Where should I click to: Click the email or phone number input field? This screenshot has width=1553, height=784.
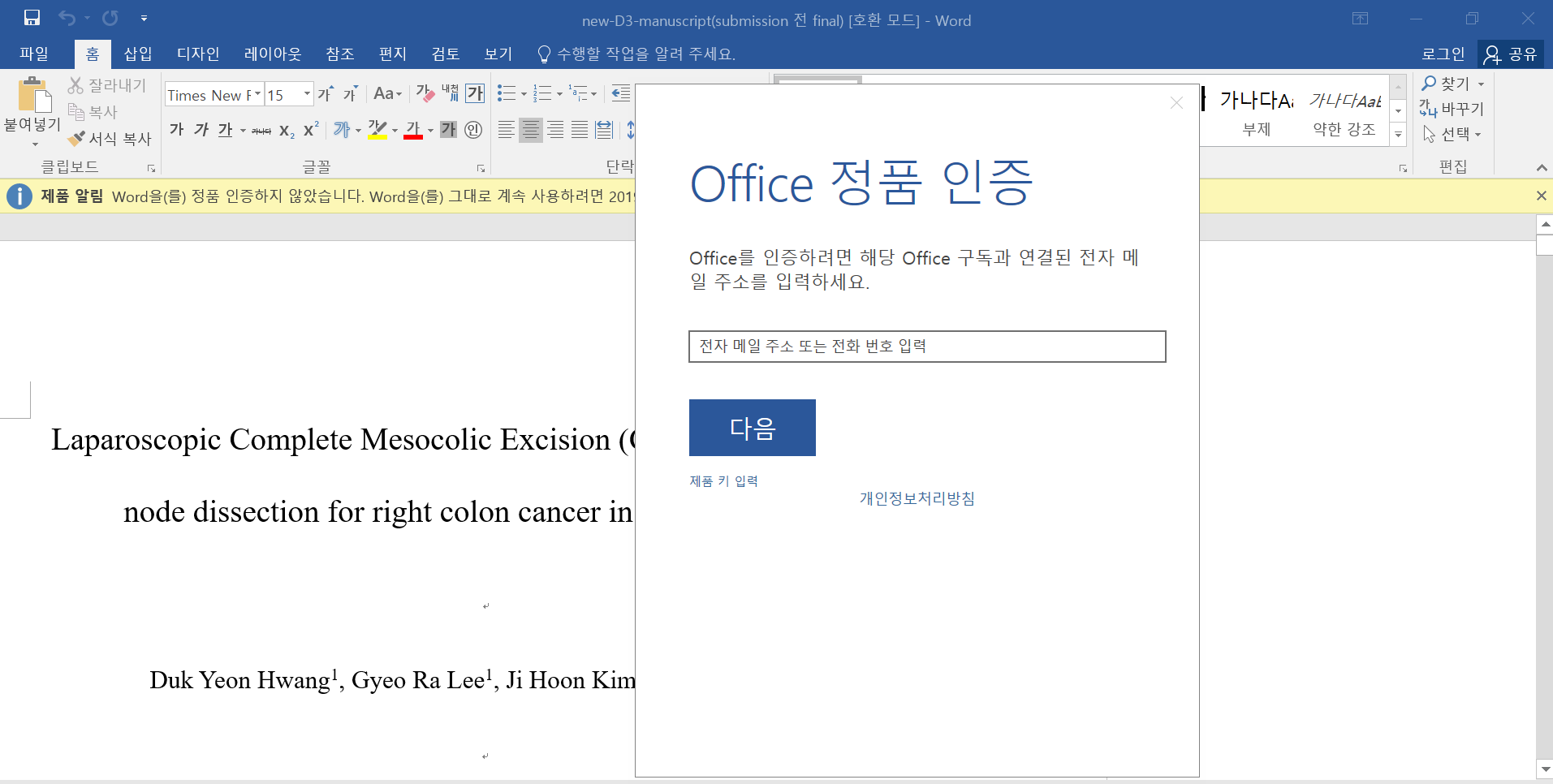click(927, 347)
